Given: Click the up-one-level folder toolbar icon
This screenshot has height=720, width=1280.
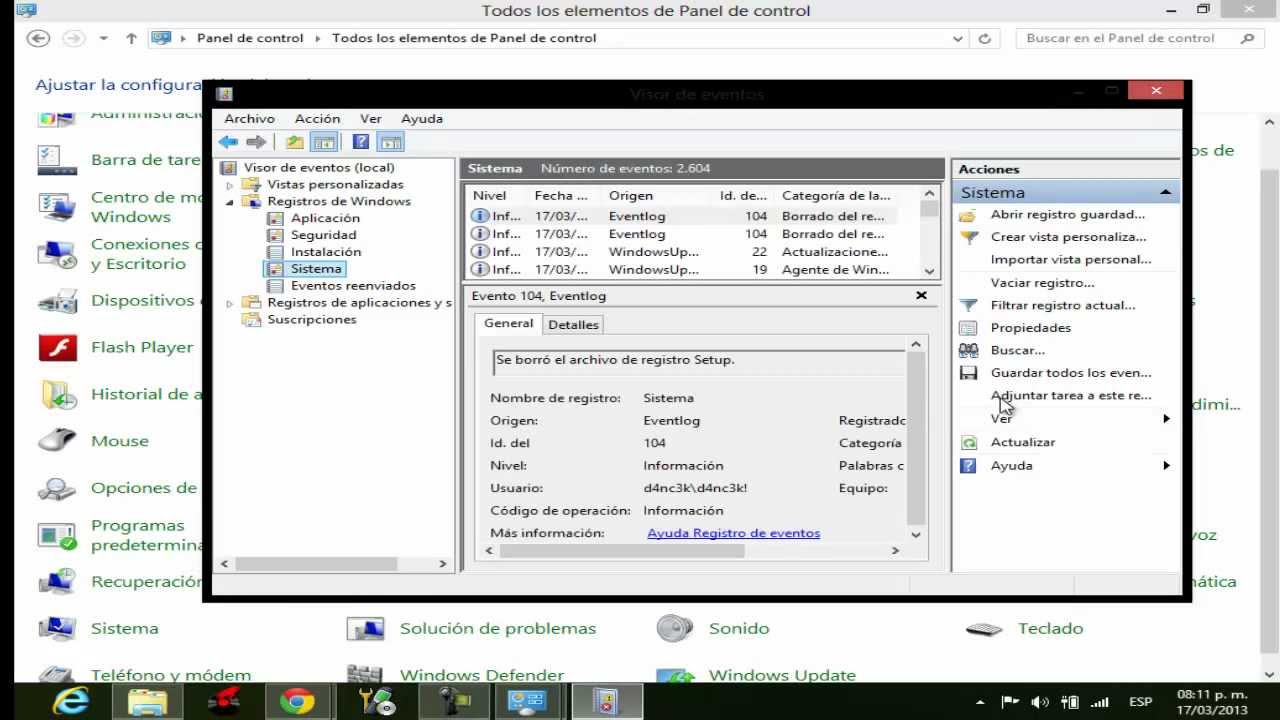Looking at the screenshot, I should click(x=294, y=142).
